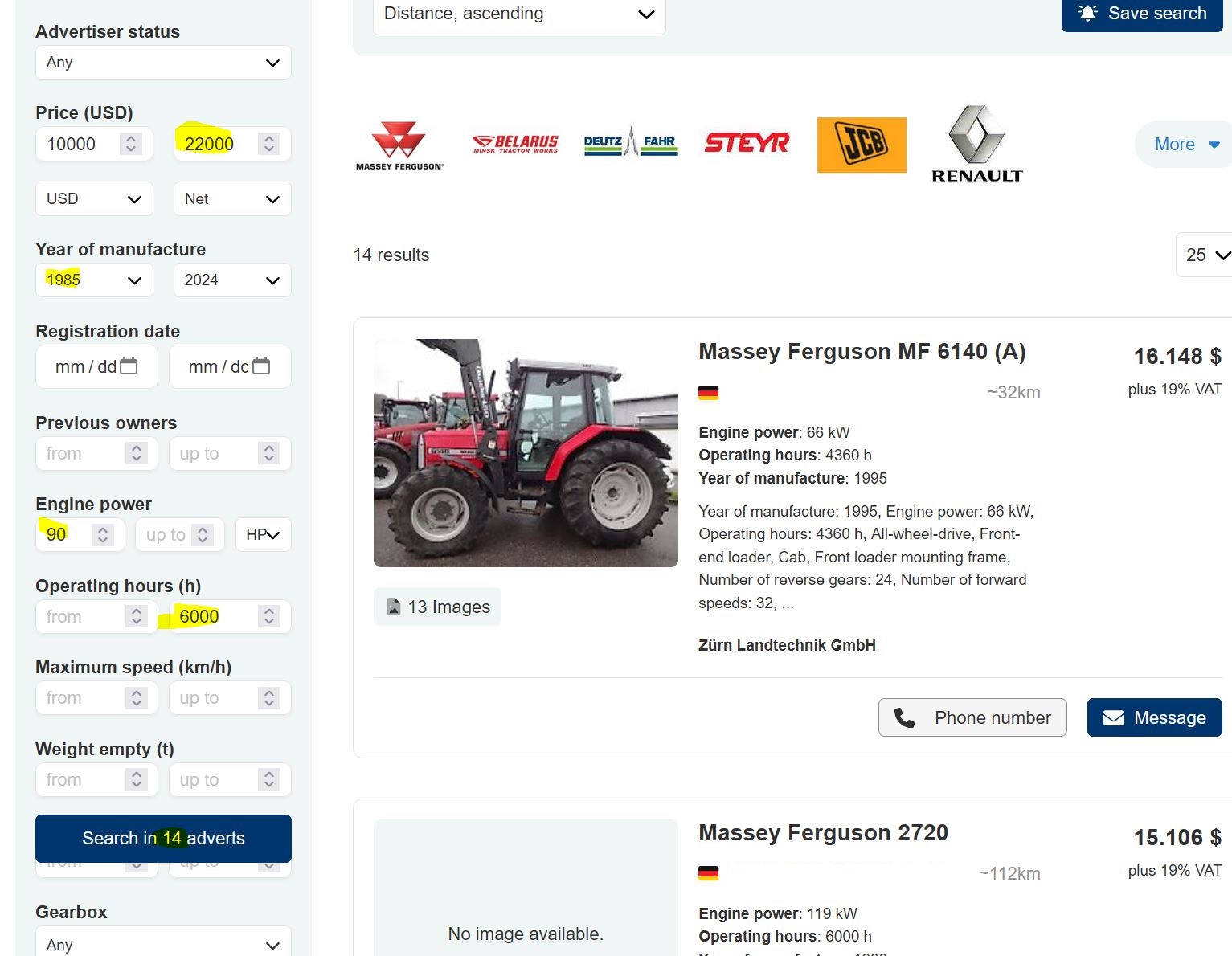Send Message to MF 6140 seller

(1155, 717)
